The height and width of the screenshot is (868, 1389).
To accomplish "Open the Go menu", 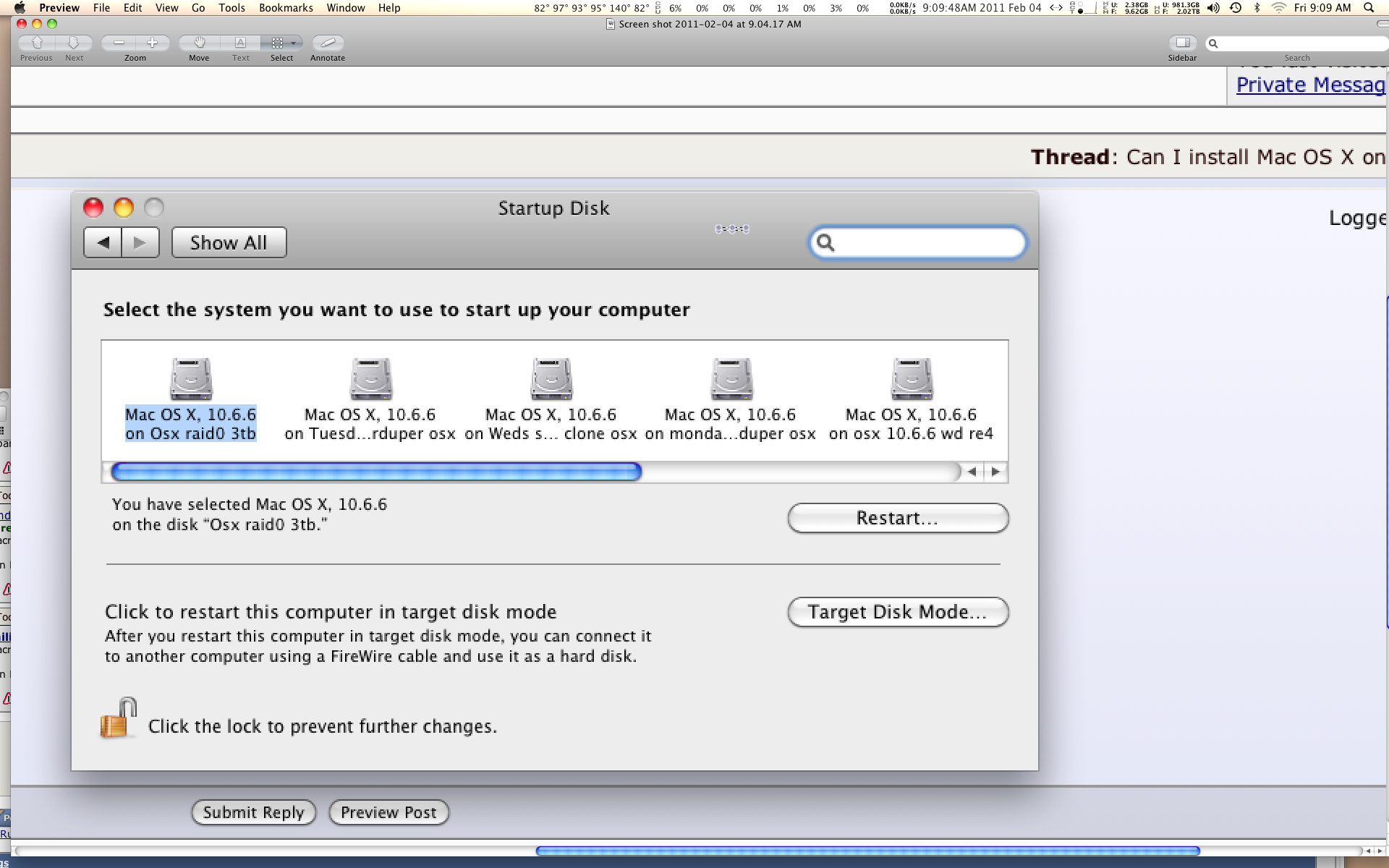I will click(198, 8).
